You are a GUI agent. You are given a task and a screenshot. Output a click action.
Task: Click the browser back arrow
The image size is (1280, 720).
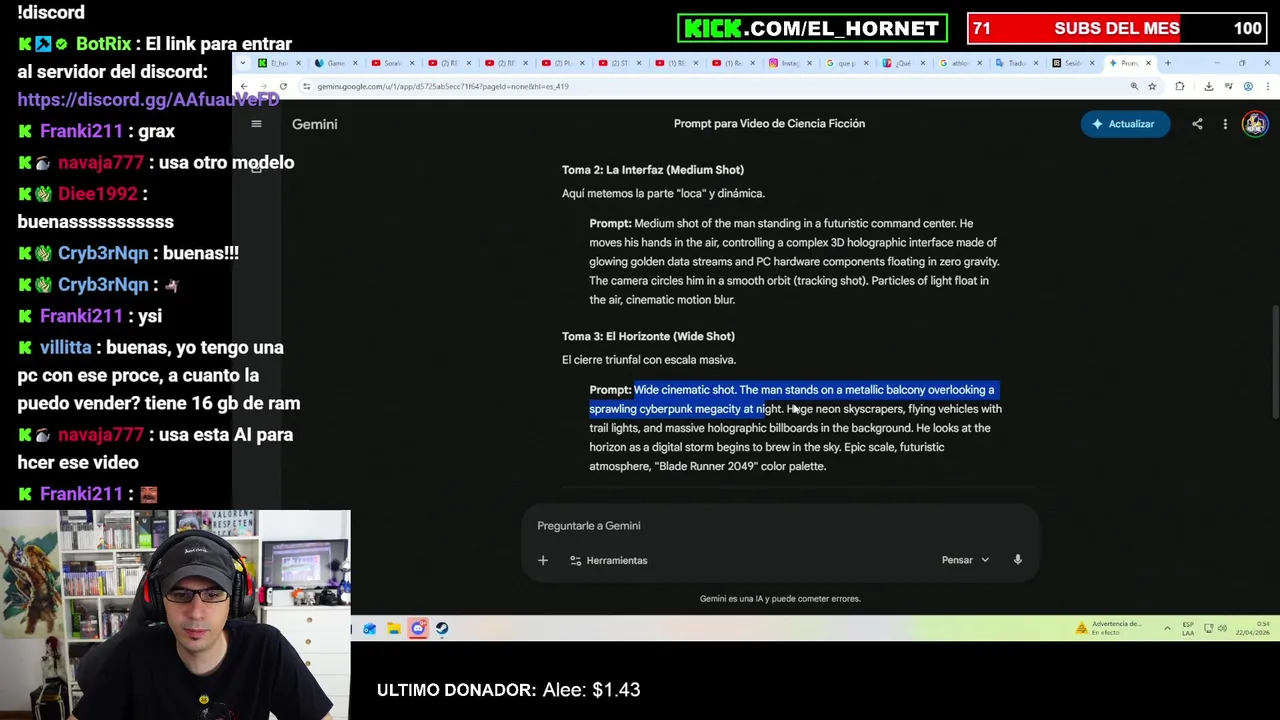243,87
